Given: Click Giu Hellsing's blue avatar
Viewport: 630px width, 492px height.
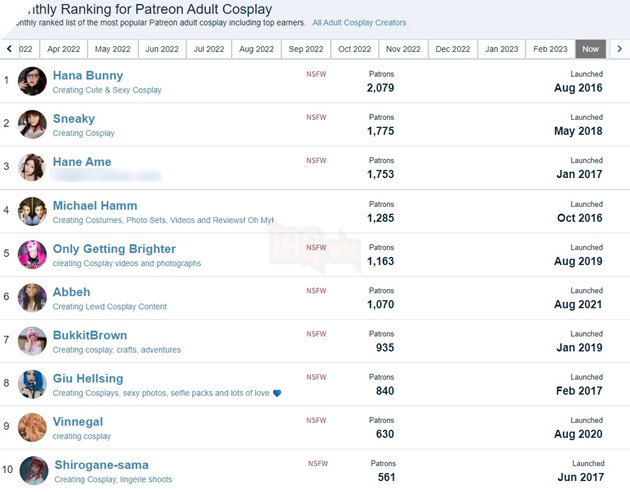Looking at the screenshot, I should [x=32, y=384].
